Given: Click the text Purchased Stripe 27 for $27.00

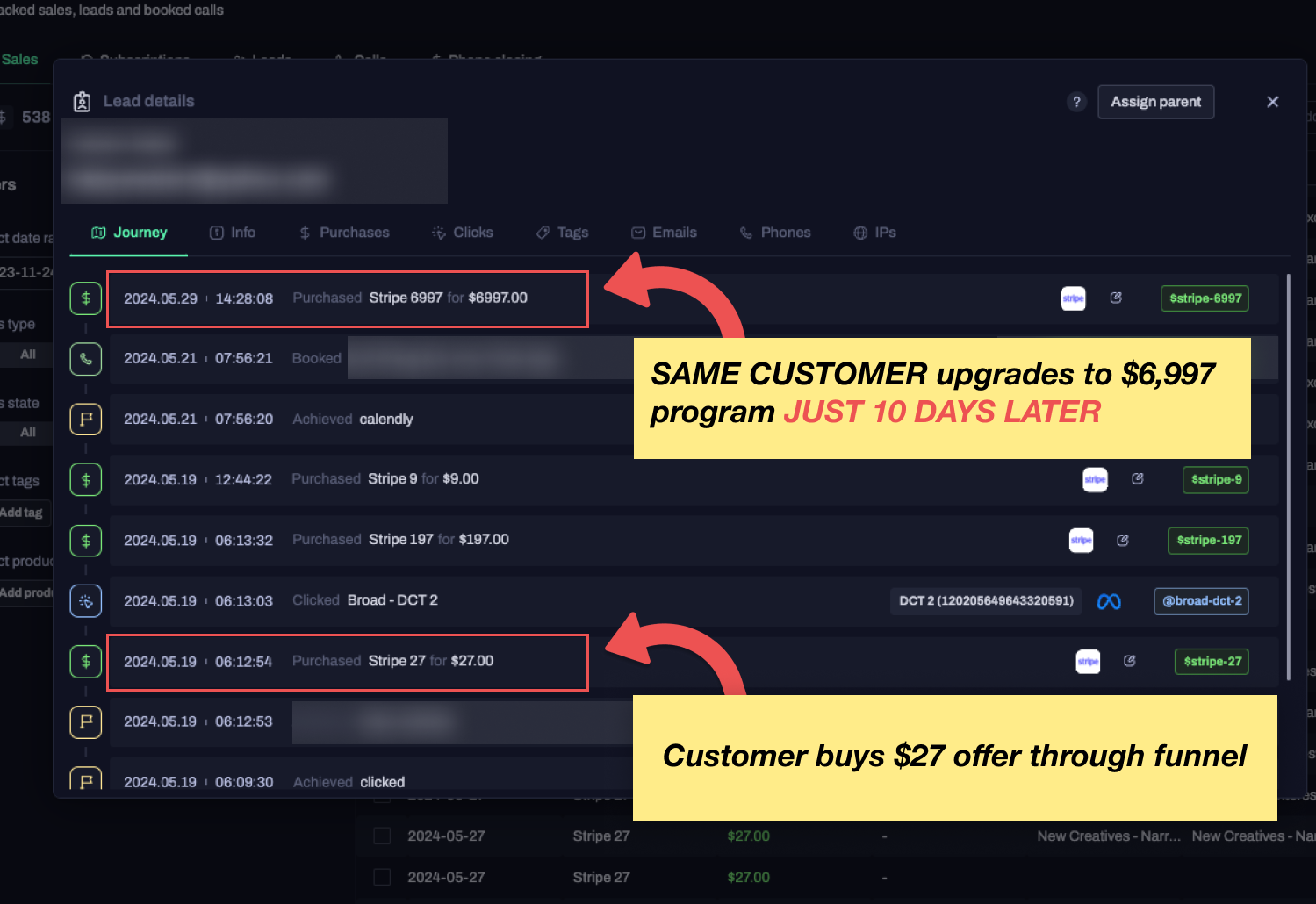Looking at the screenshot, I should click(392, 660).
